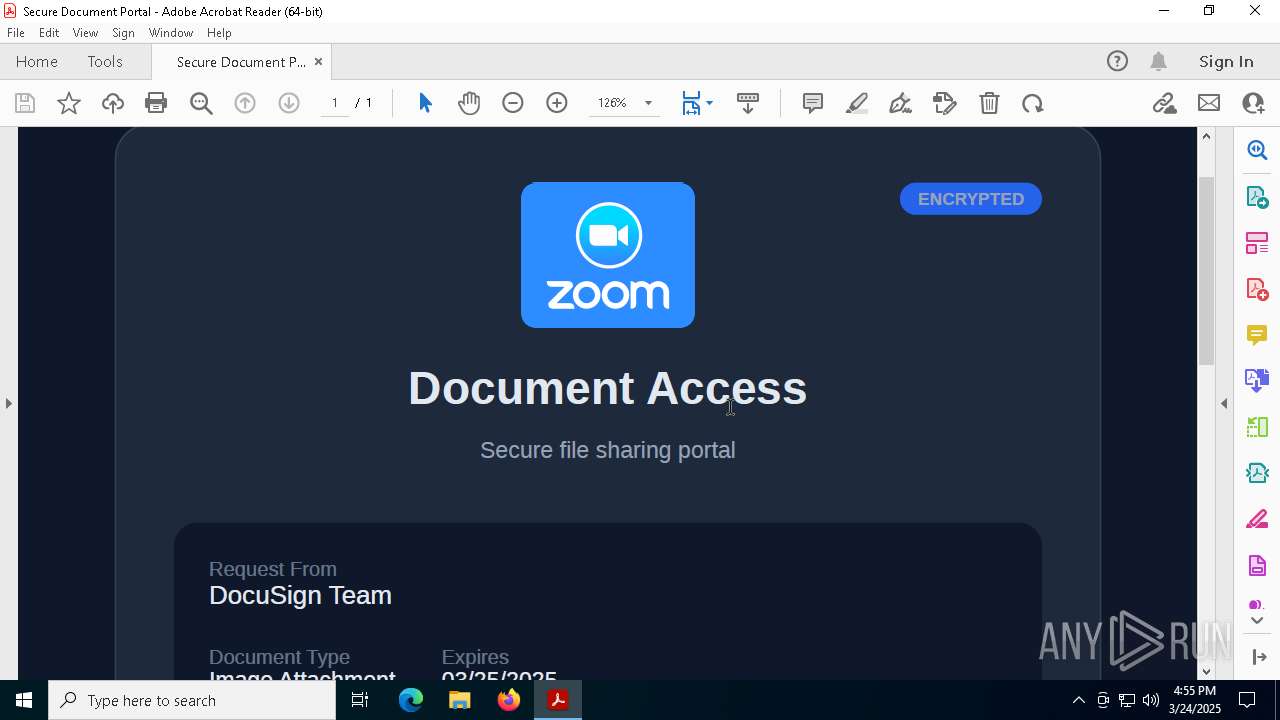
Task: Go to previous page arrow
Action: click(x=245, y=103)
